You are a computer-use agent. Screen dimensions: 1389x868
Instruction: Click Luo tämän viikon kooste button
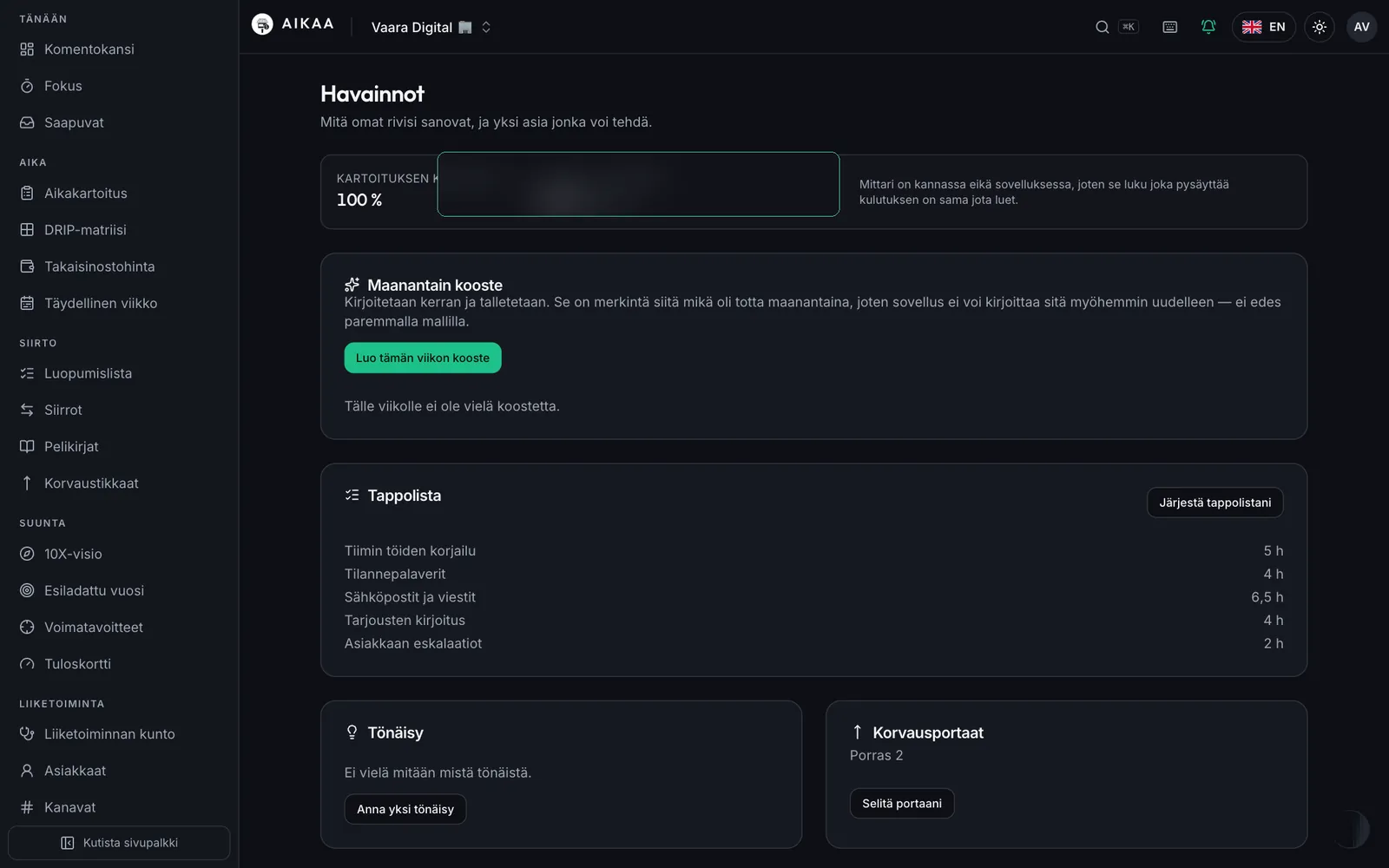423,358
